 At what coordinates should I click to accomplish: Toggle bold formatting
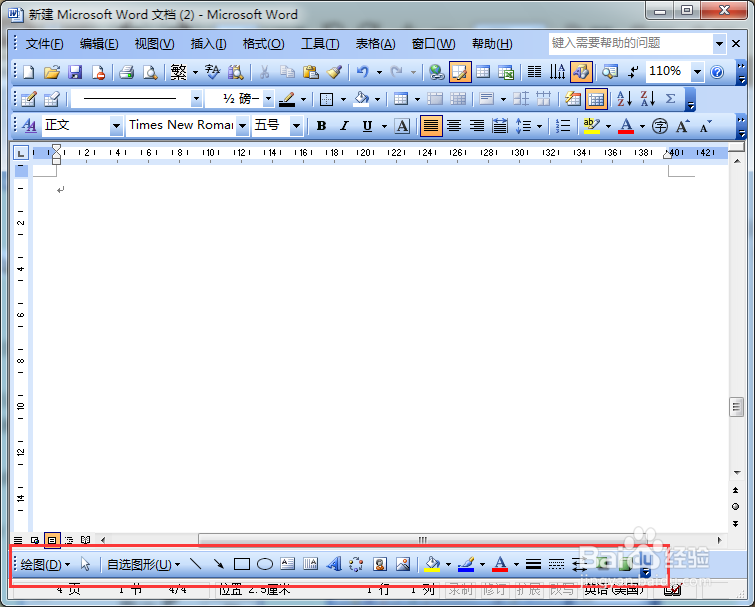click(321, 126)
